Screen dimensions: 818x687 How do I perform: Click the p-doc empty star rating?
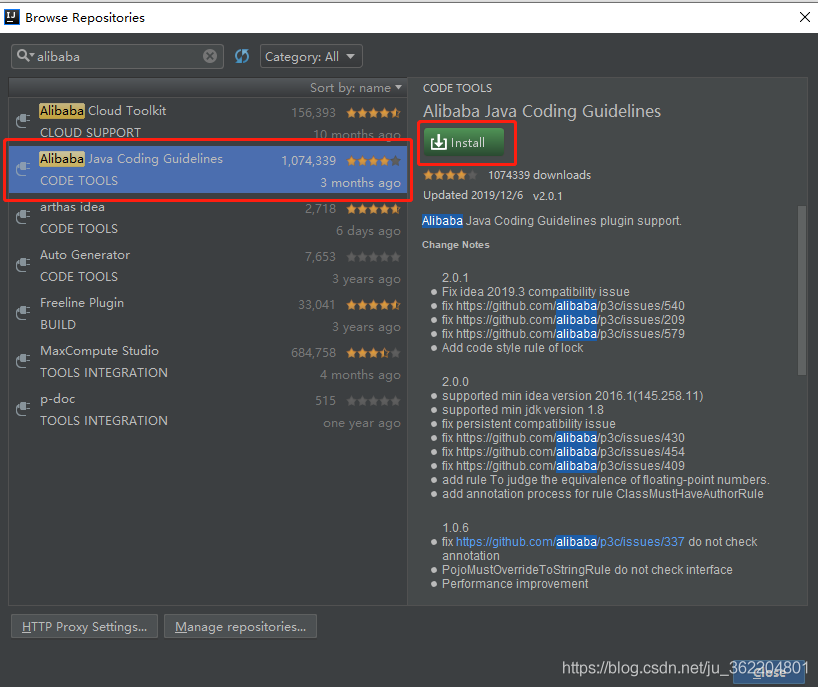coord(374,401)
